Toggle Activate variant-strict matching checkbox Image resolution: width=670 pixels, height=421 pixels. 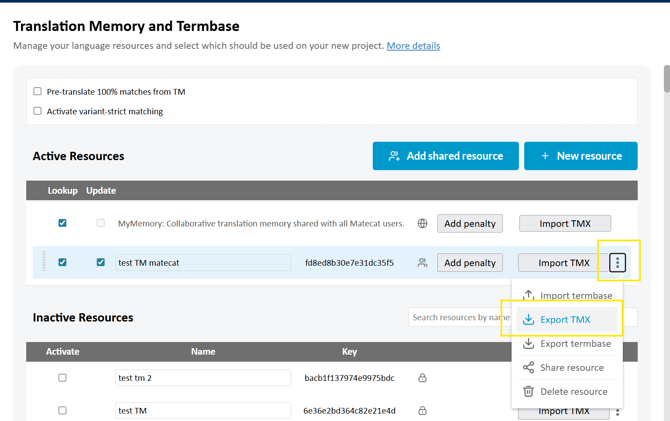pos(38,112)
